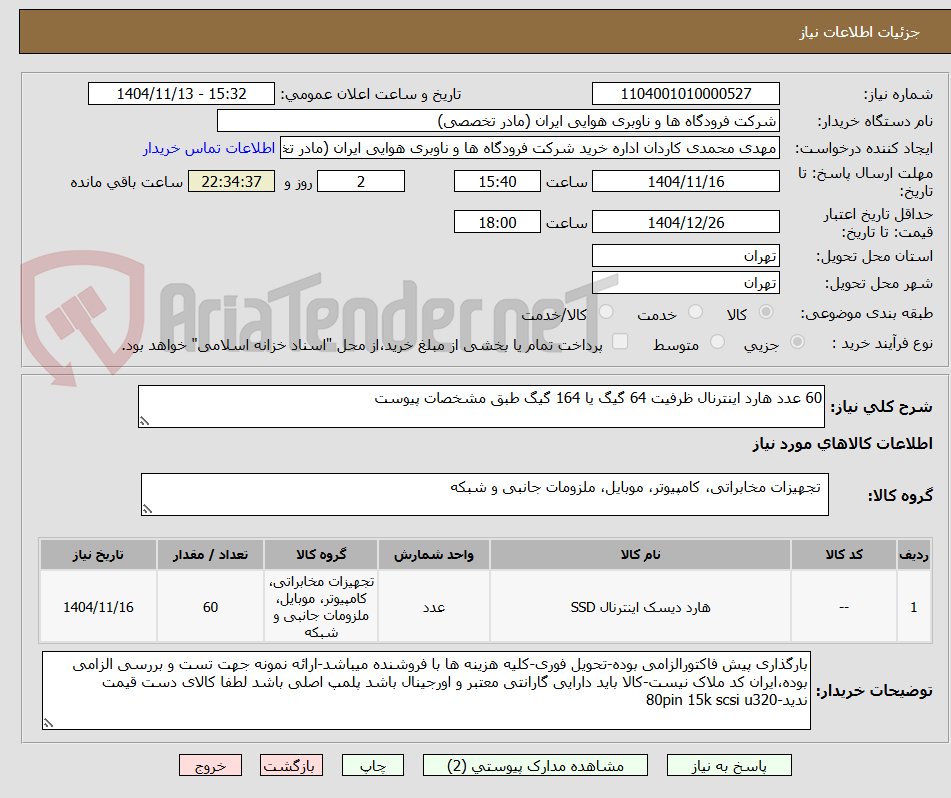Screen dimensions: 951x798
Task: Click the validity time 18:00 field
Action: [x=497, y=222]
